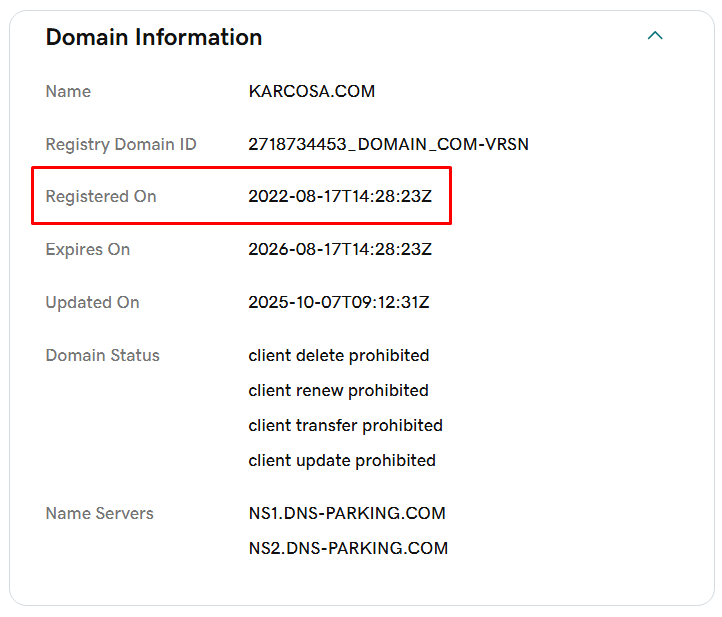
Task: Click the Domain Information heading
Action: coord(154,37)
